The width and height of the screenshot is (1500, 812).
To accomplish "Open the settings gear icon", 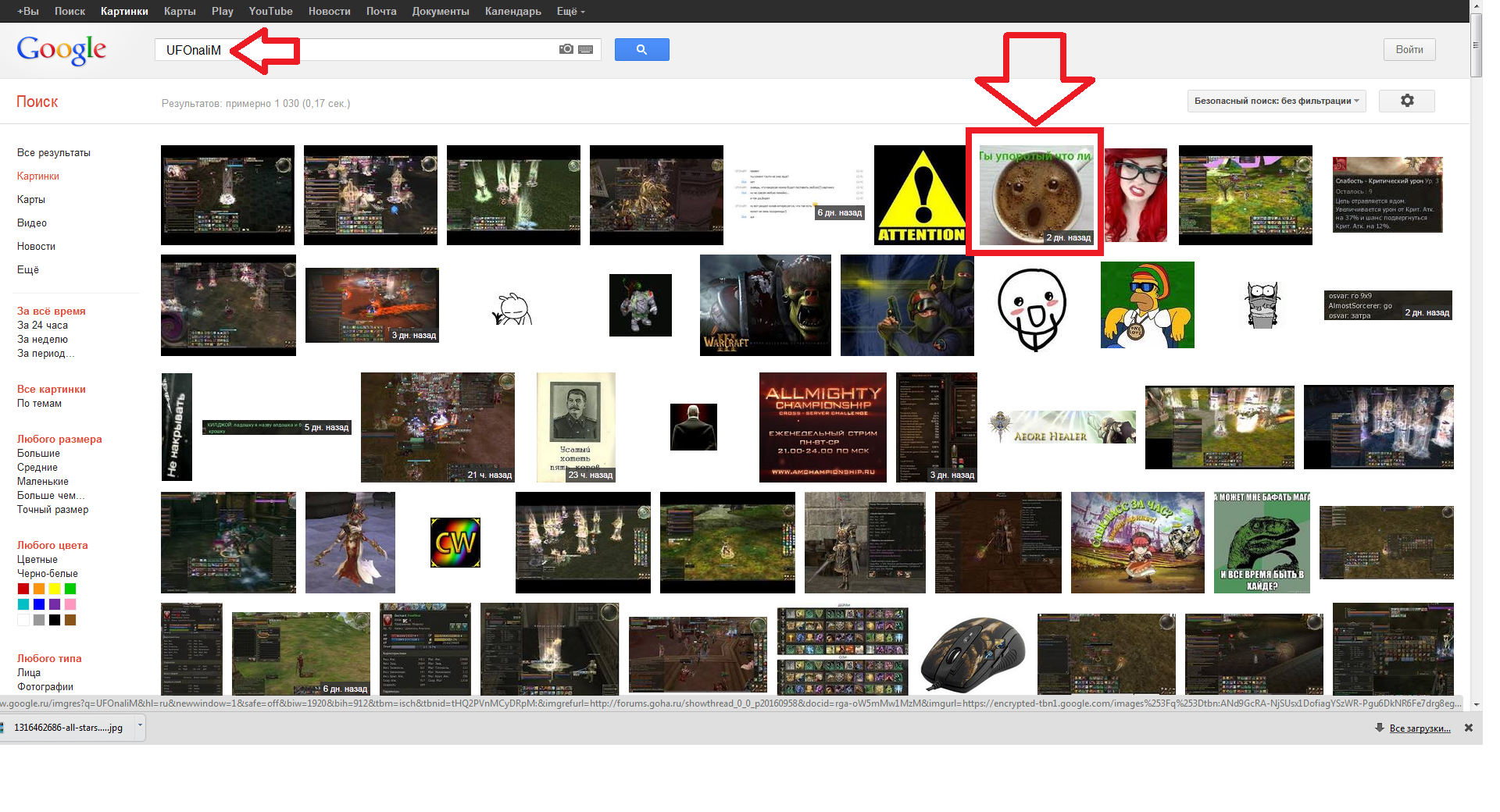I will (1407, 101).
